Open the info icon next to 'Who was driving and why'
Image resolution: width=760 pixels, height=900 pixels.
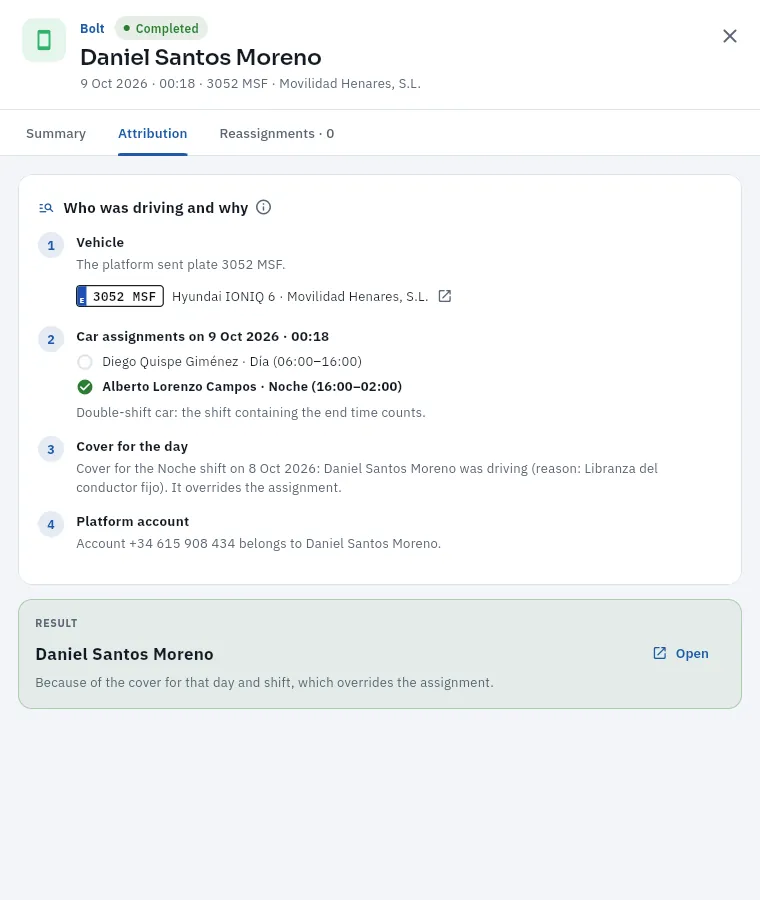[x=263, y=207]
